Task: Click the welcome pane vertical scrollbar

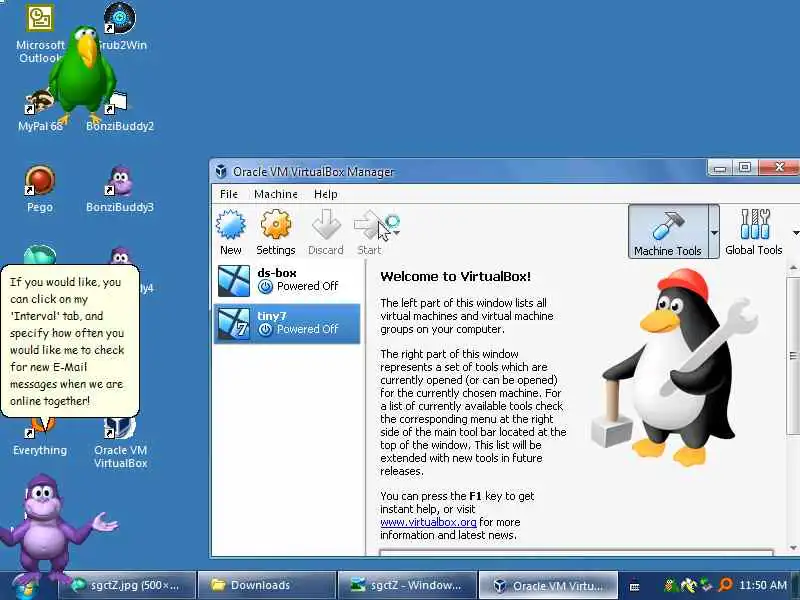Action: [793, 356]
